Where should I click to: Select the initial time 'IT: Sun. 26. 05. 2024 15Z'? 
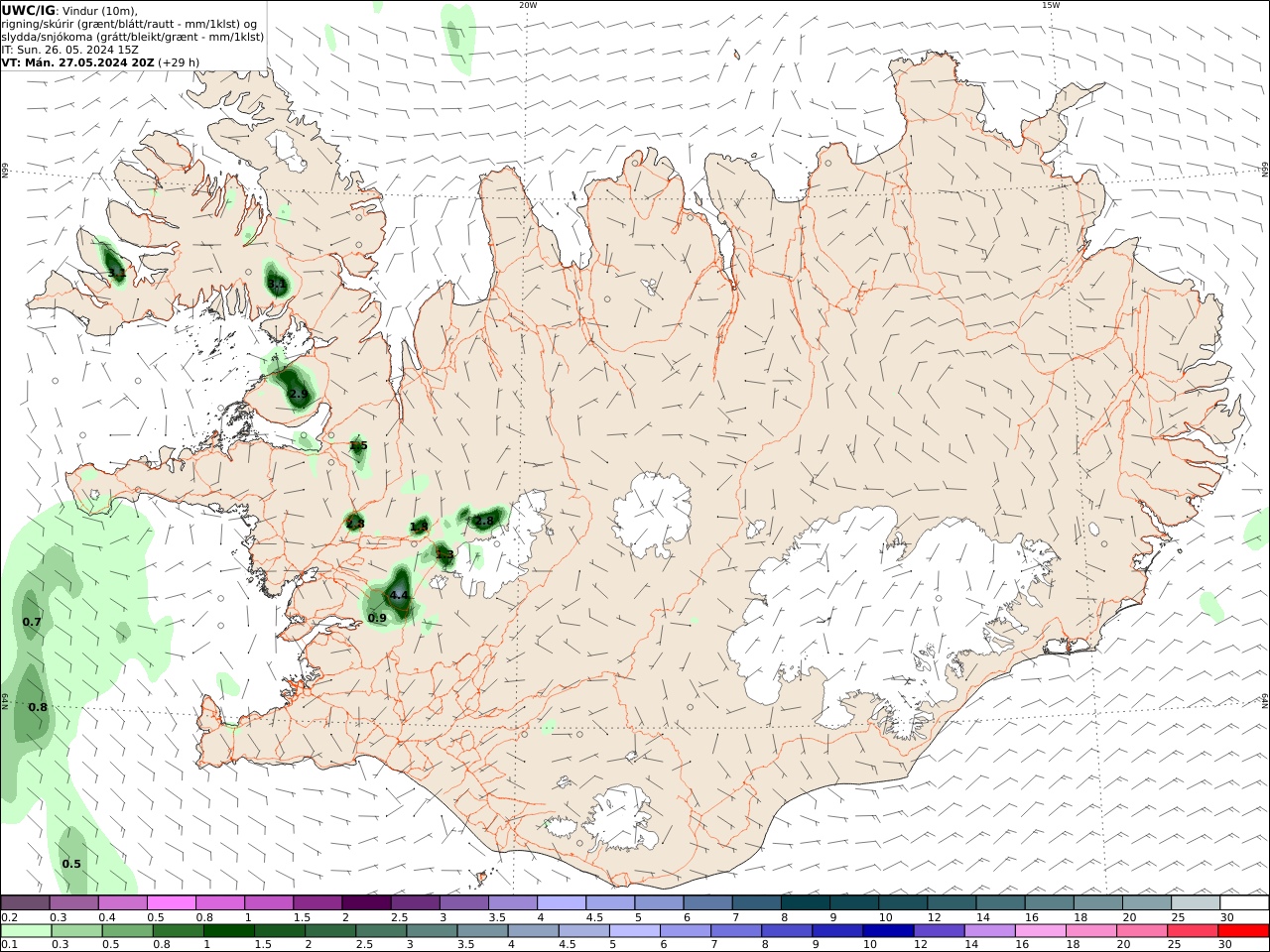coord(69,49)
